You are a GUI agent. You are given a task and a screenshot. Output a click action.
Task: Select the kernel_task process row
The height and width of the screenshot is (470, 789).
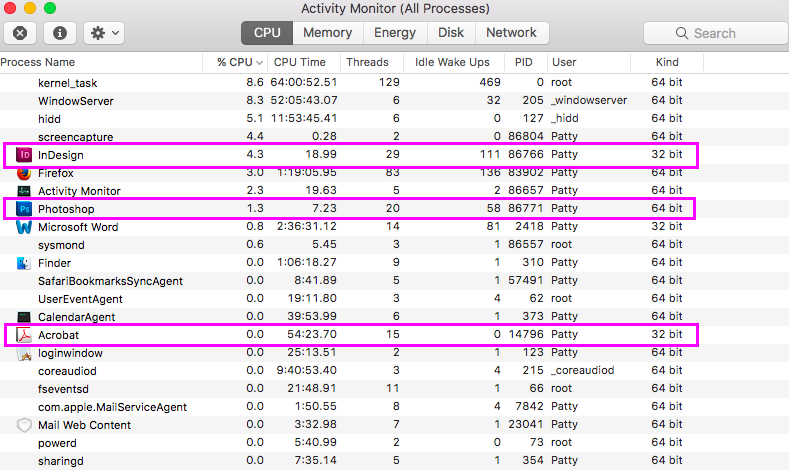(394, 83)
